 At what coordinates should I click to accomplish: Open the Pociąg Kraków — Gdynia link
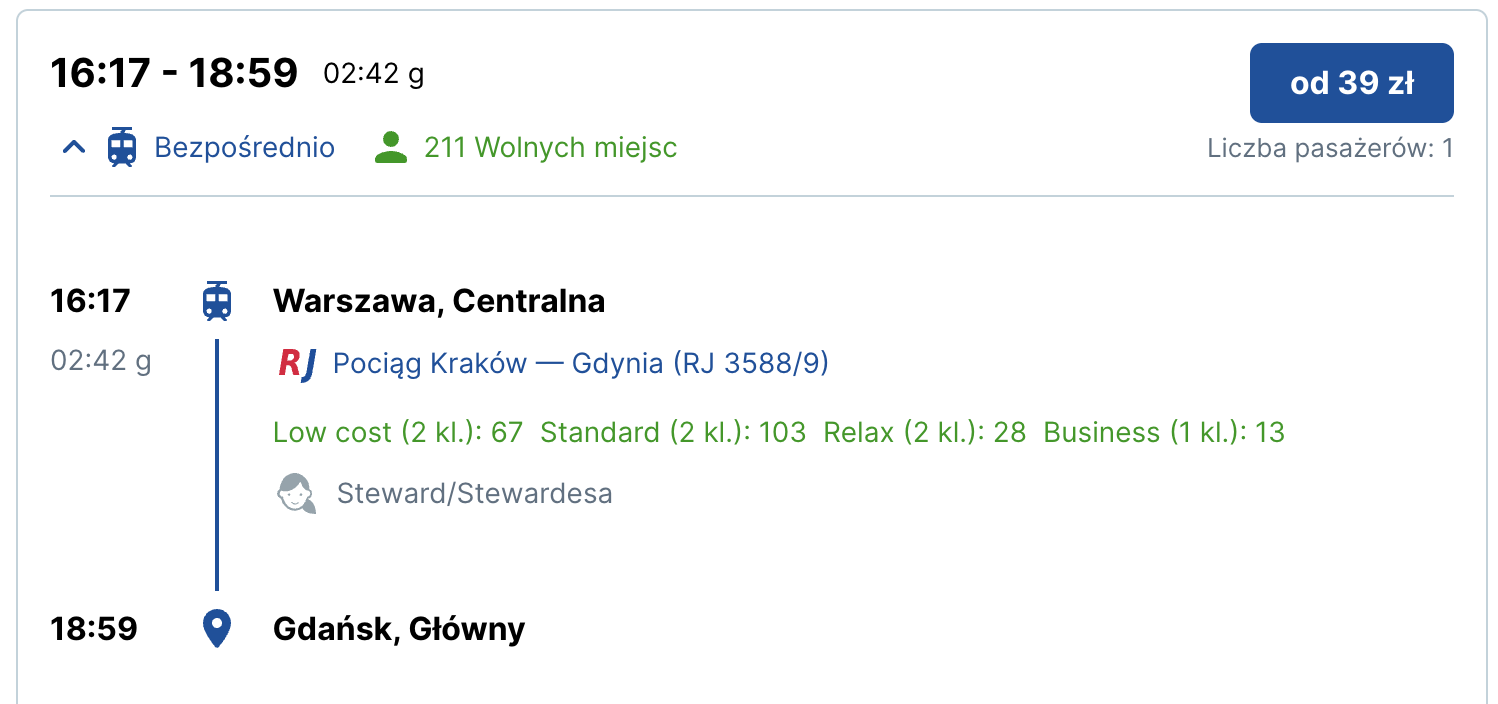580,363
